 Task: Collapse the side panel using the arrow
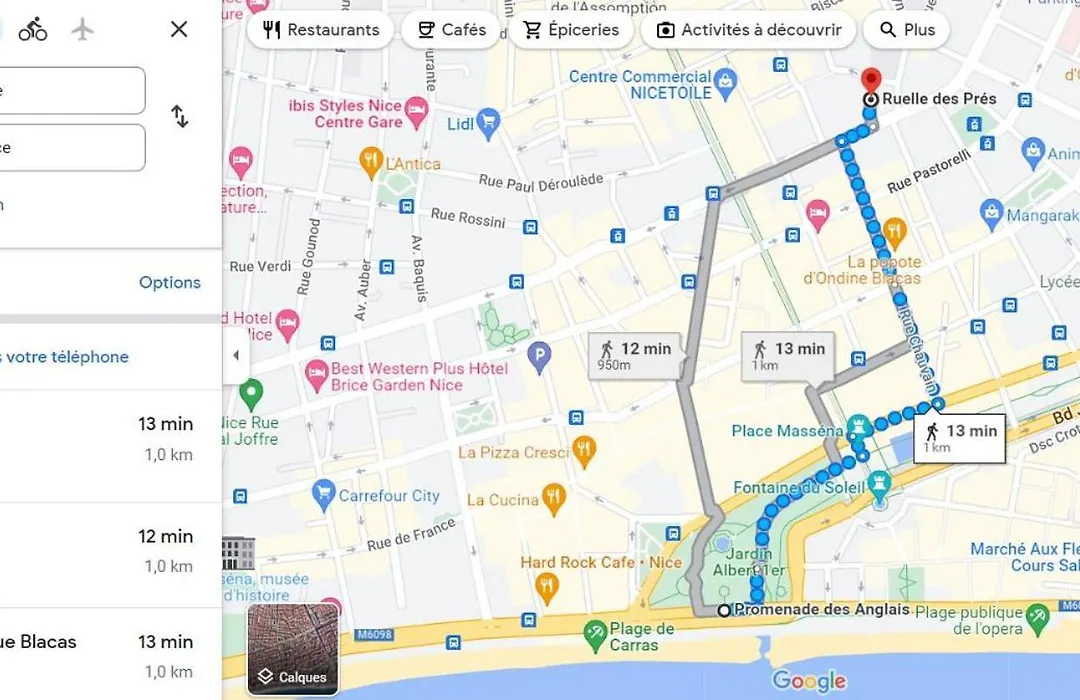tap(236, 356)
